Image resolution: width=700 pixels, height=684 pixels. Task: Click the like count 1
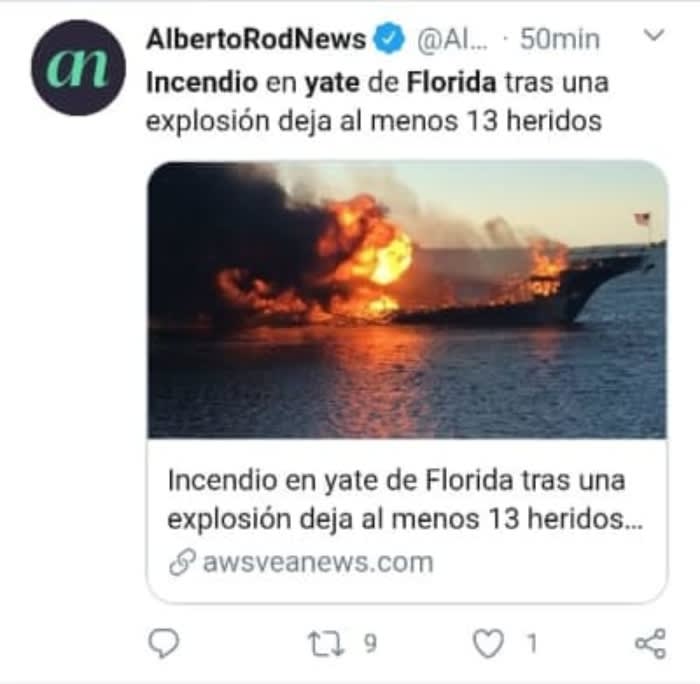(532, 643)
